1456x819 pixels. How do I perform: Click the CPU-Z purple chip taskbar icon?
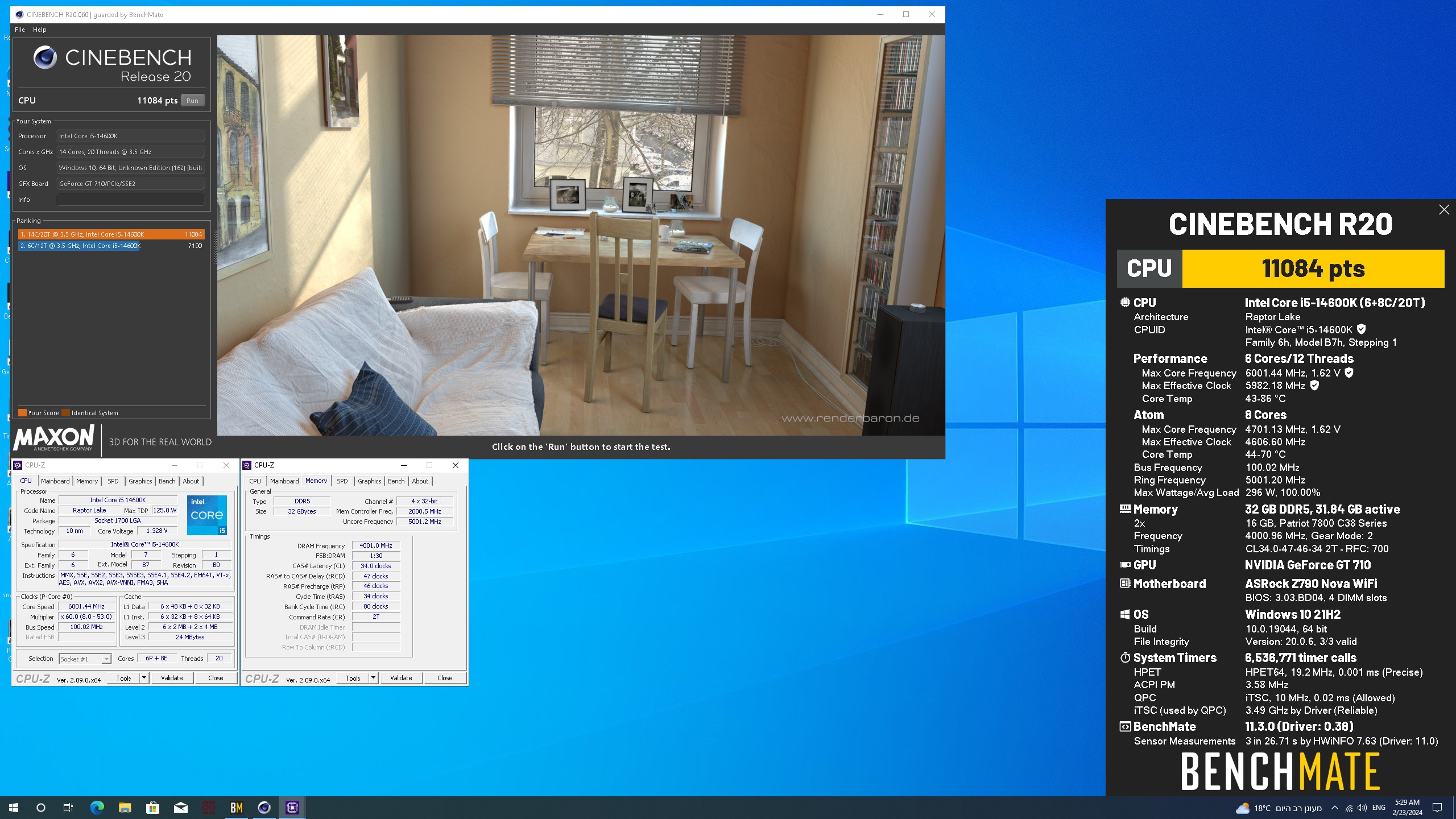point(292,807)
